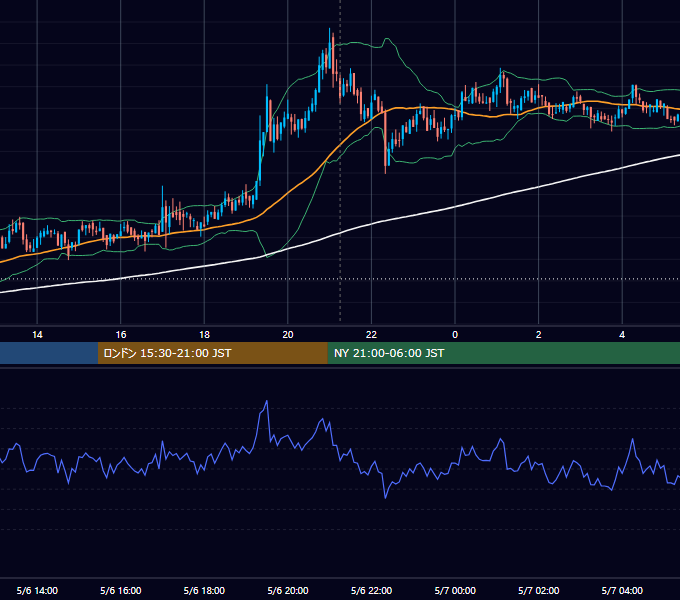Click the hour label 4 on time axis
This screenshot has width=680, height=600.
point(622,335)
